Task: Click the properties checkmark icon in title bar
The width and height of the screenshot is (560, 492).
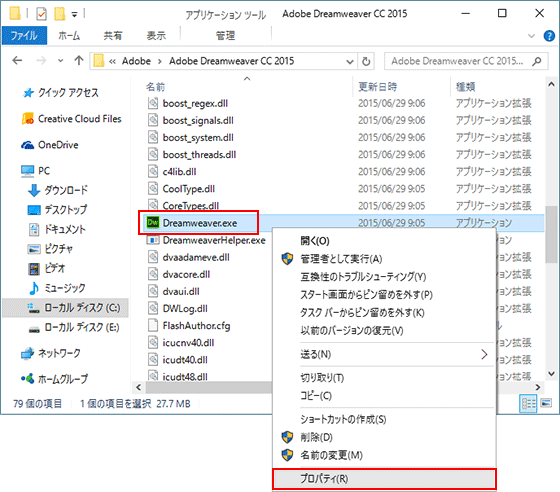Action: pyautogui.click(x=41, y=14)
